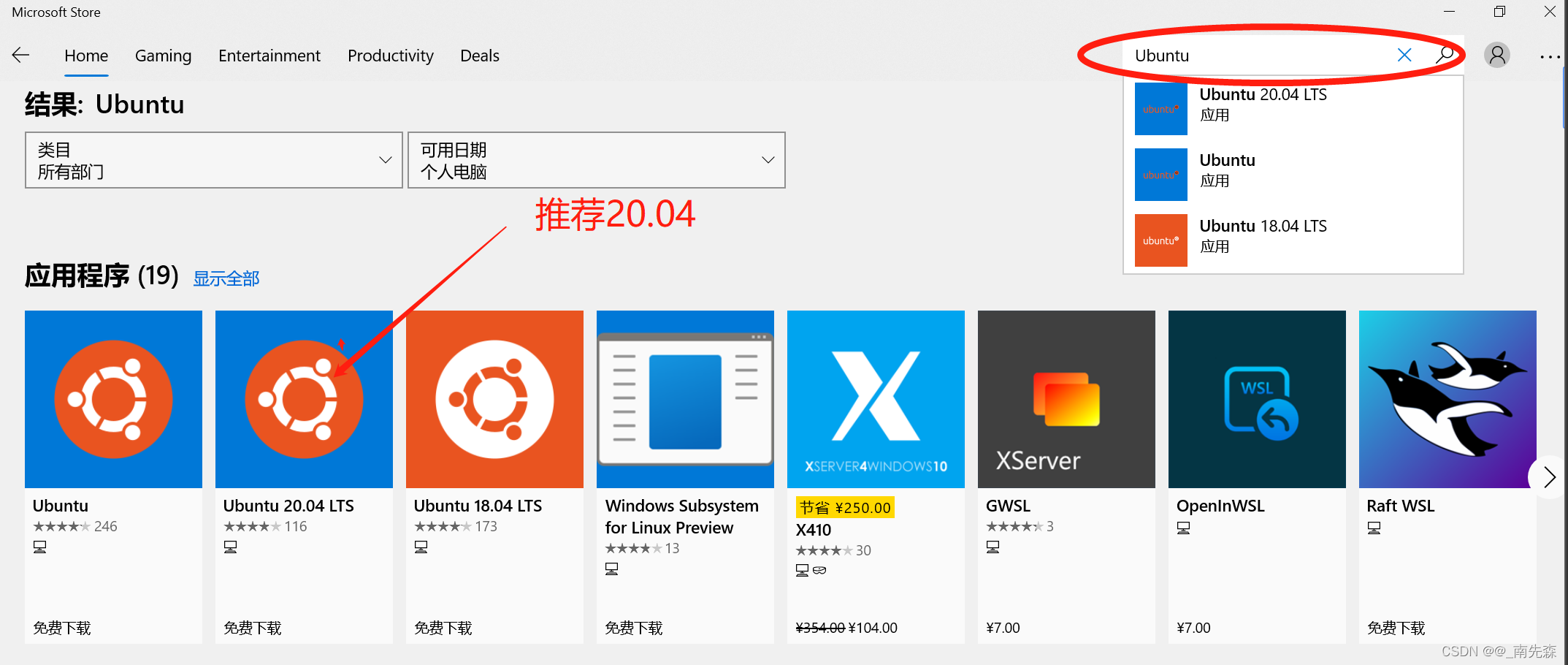Click 免费下载 under Raft WSL
The width and height of the screenshot is (1568, 665).
point(1396,628)
